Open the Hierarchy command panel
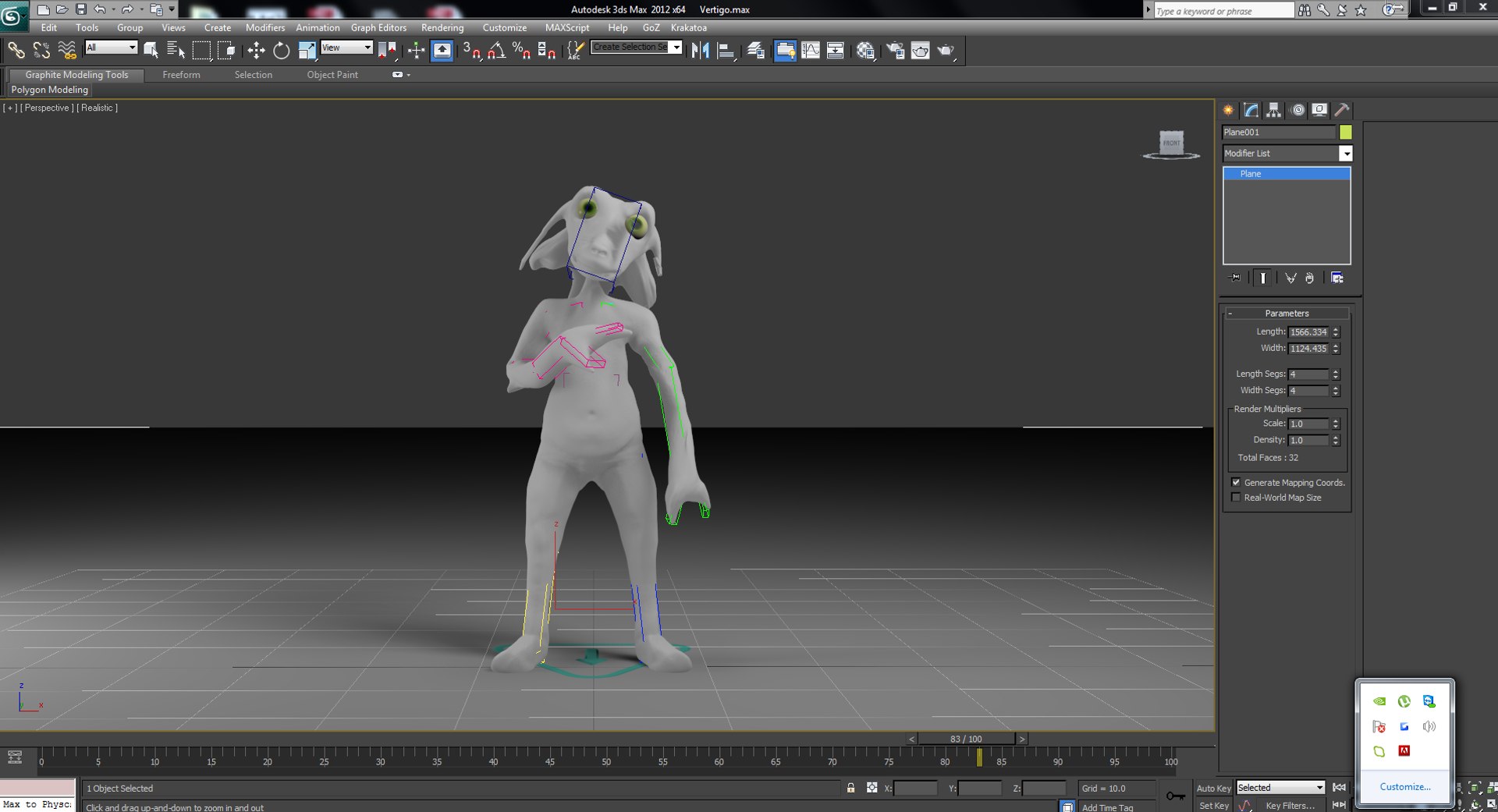1498x812 pixels. point(1273,110)
